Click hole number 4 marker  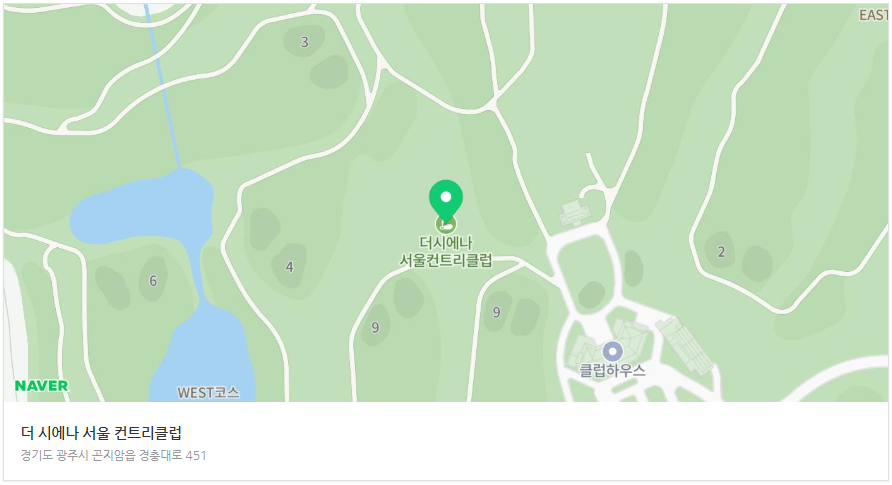290,267
